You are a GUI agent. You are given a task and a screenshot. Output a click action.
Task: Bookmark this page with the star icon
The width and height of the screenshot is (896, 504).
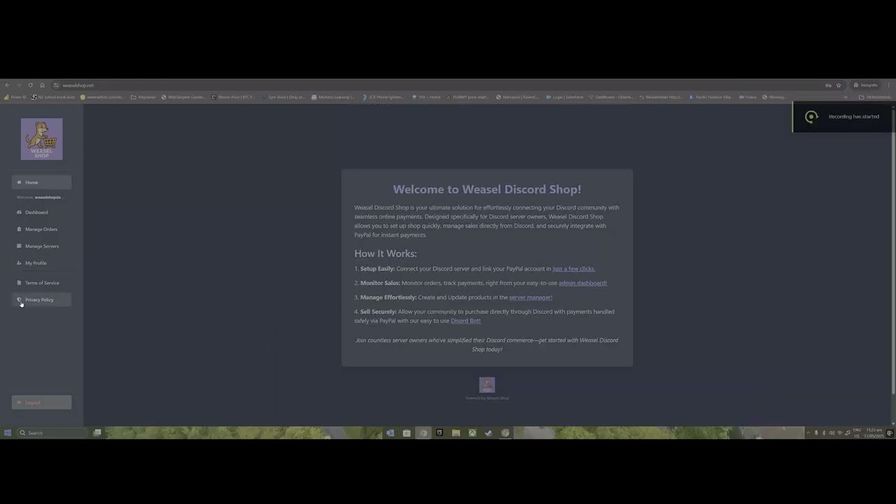pyautogui.click(x=839, y=85)
